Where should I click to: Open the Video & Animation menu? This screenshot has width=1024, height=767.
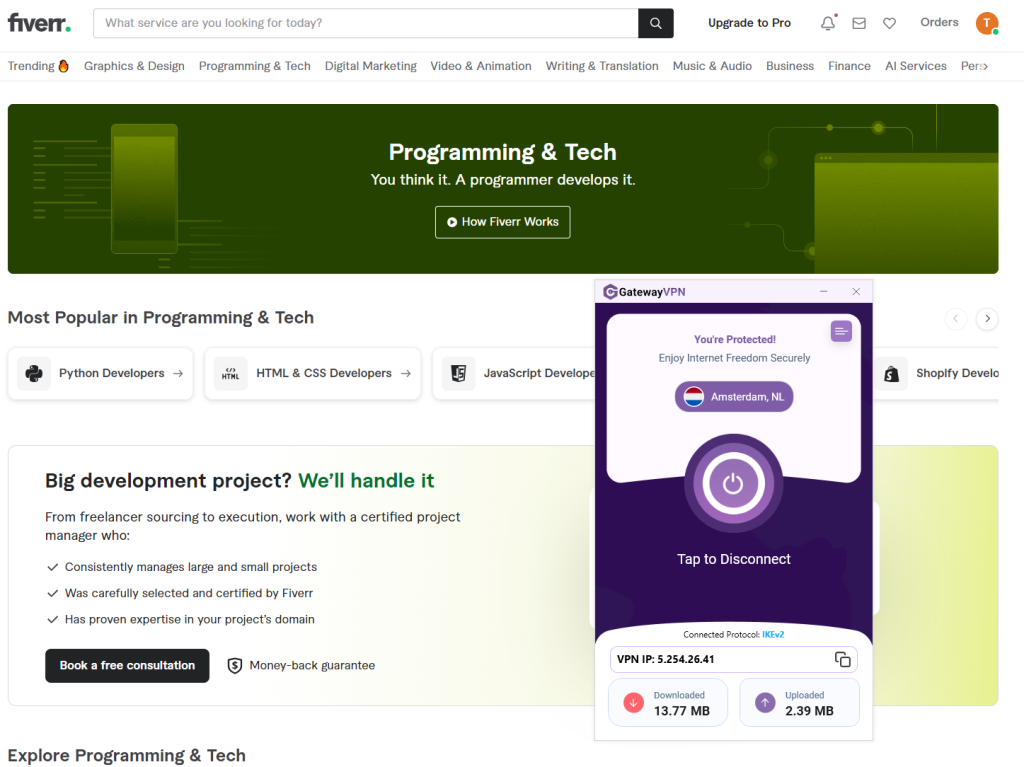point(481,66)
